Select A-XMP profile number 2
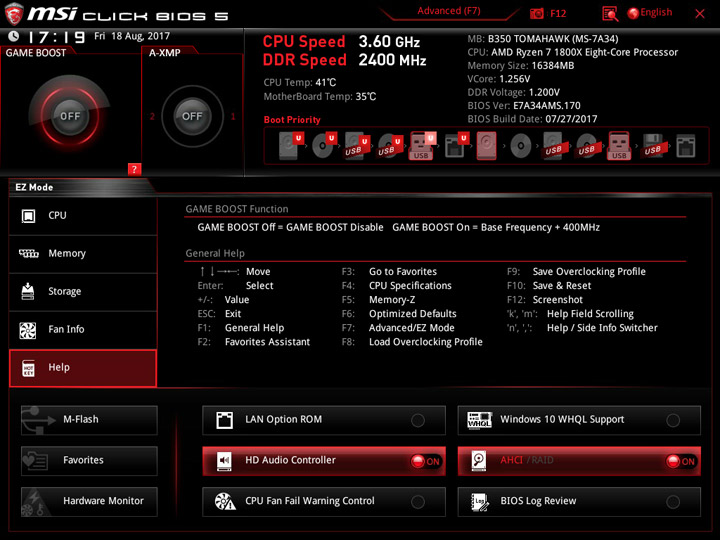 pos(152,116)
